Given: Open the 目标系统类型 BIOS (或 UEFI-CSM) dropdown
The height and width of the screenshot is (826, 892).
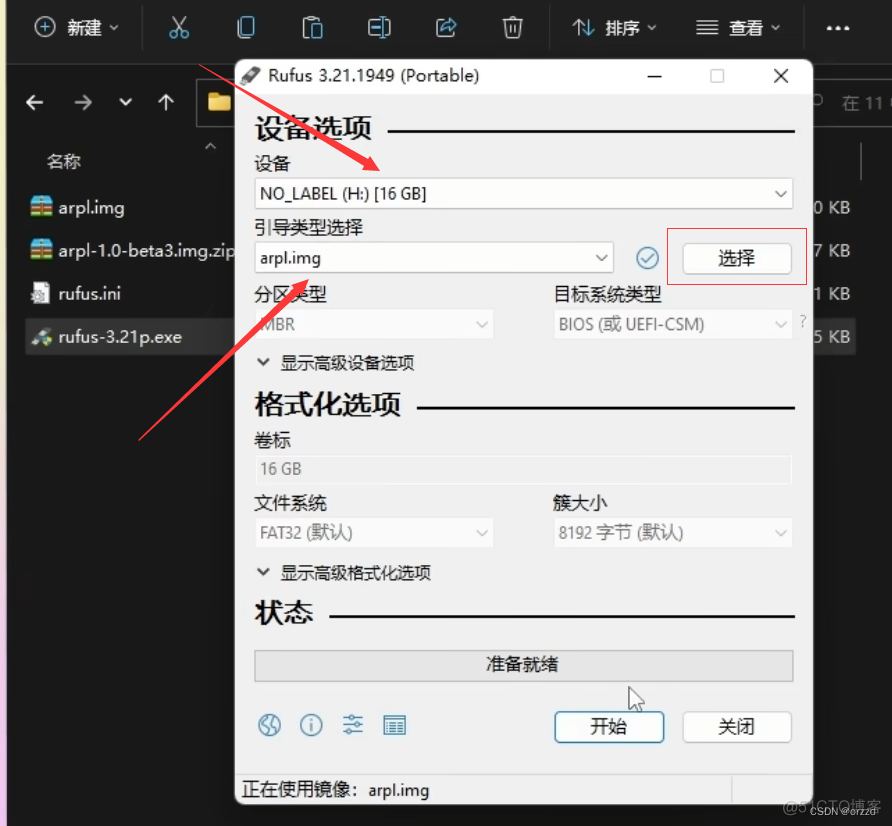Looking at the screenshot, I should (673, 324).
